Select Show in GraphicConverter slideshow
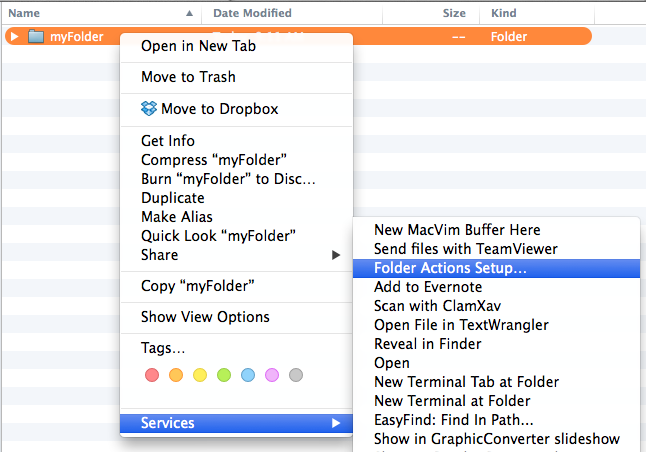 (496, 439)
